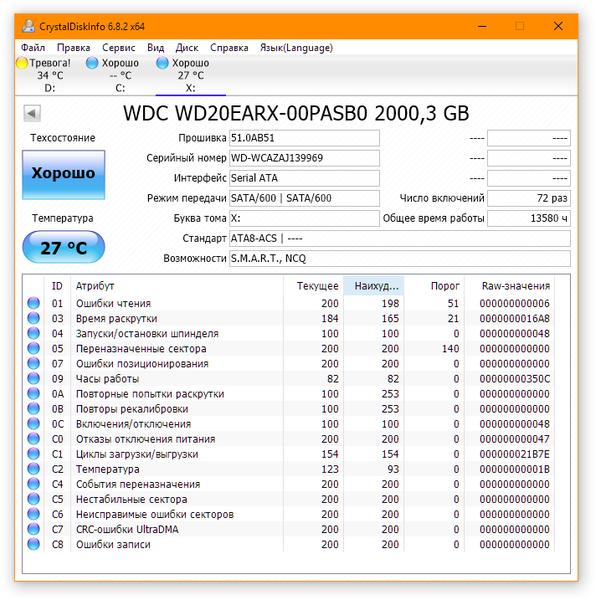Click the Интерфейс field Serial ATA
596x600 pixels.
pos(304,178)
